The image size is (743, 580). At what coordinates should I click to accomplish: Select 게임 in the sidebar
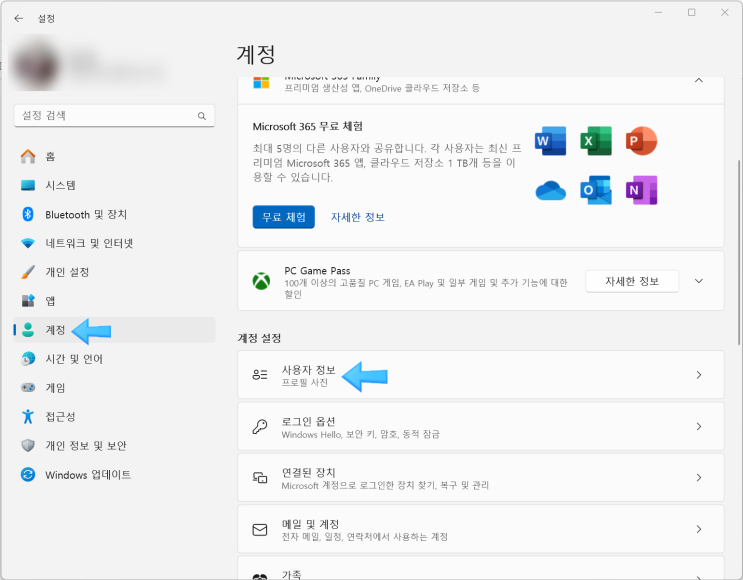tap(114, 388)
